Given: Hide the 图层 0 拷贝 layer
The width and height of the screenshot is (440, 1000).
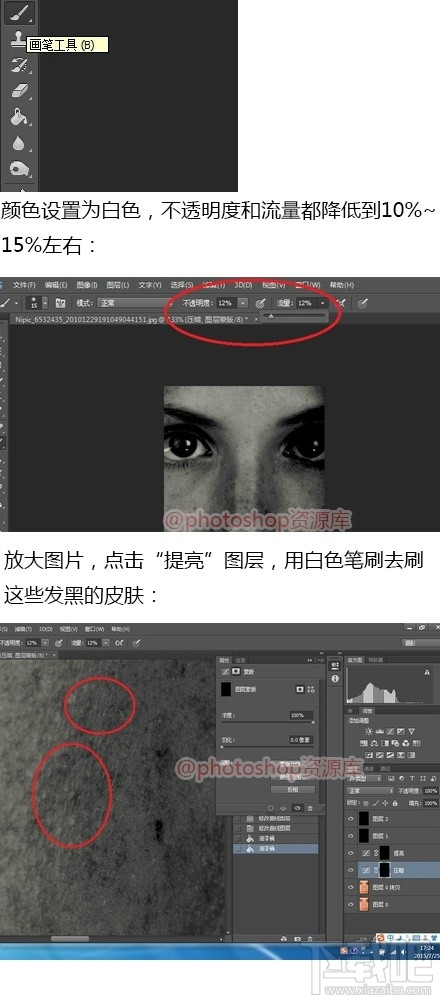Looking at the screenshot, I should pyautogui.click(x=351, y=887).
